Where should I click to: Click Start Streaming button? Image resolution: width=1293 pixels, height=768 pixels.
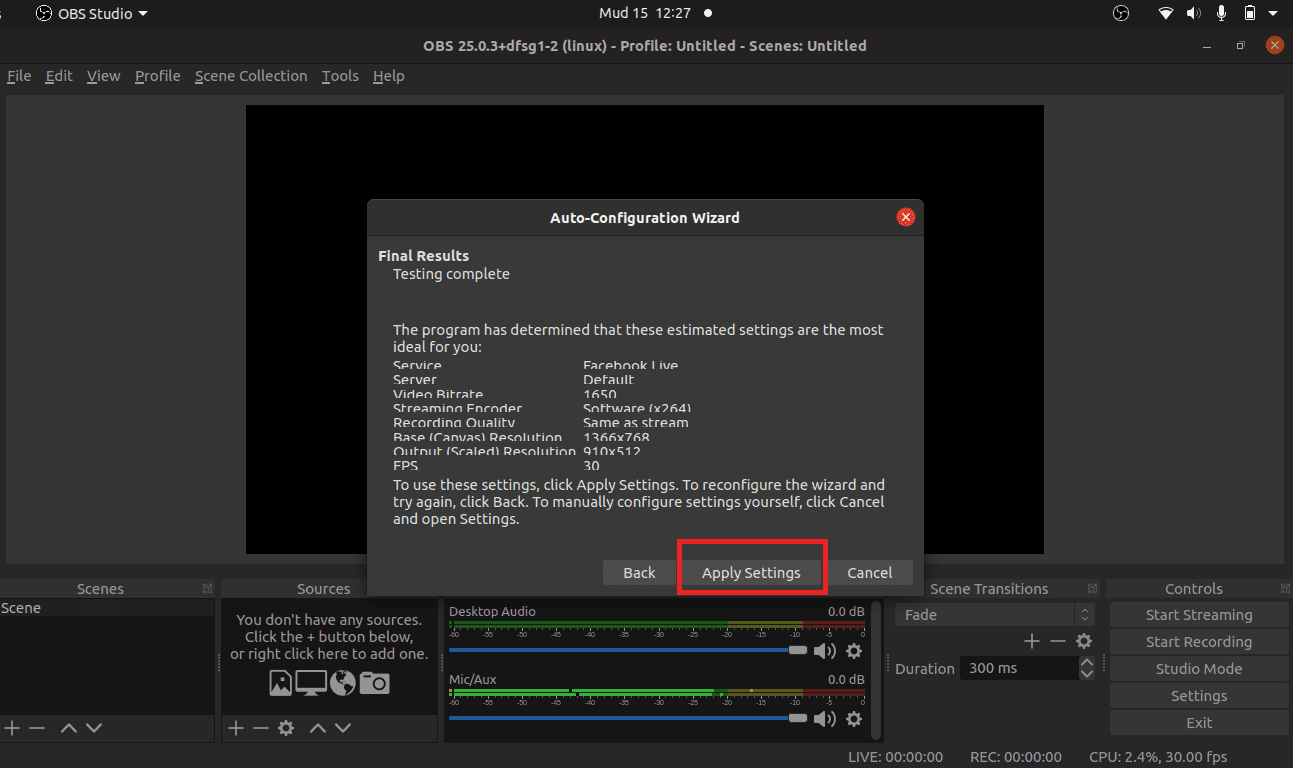tap(1199, 615)
